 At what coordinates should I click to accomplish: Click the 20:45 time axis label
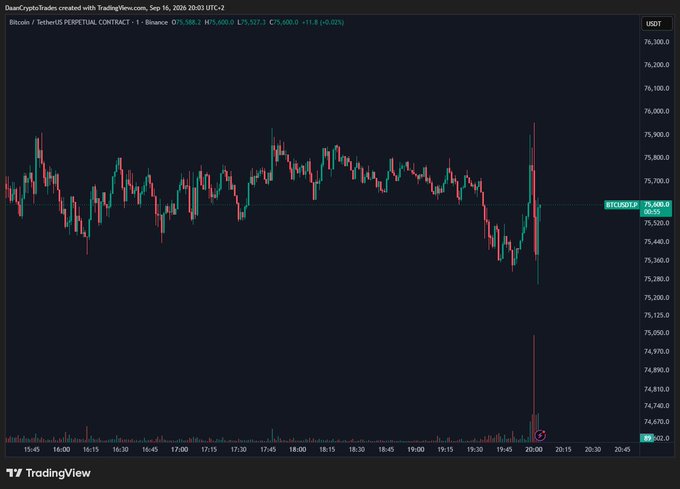(622, 450)
